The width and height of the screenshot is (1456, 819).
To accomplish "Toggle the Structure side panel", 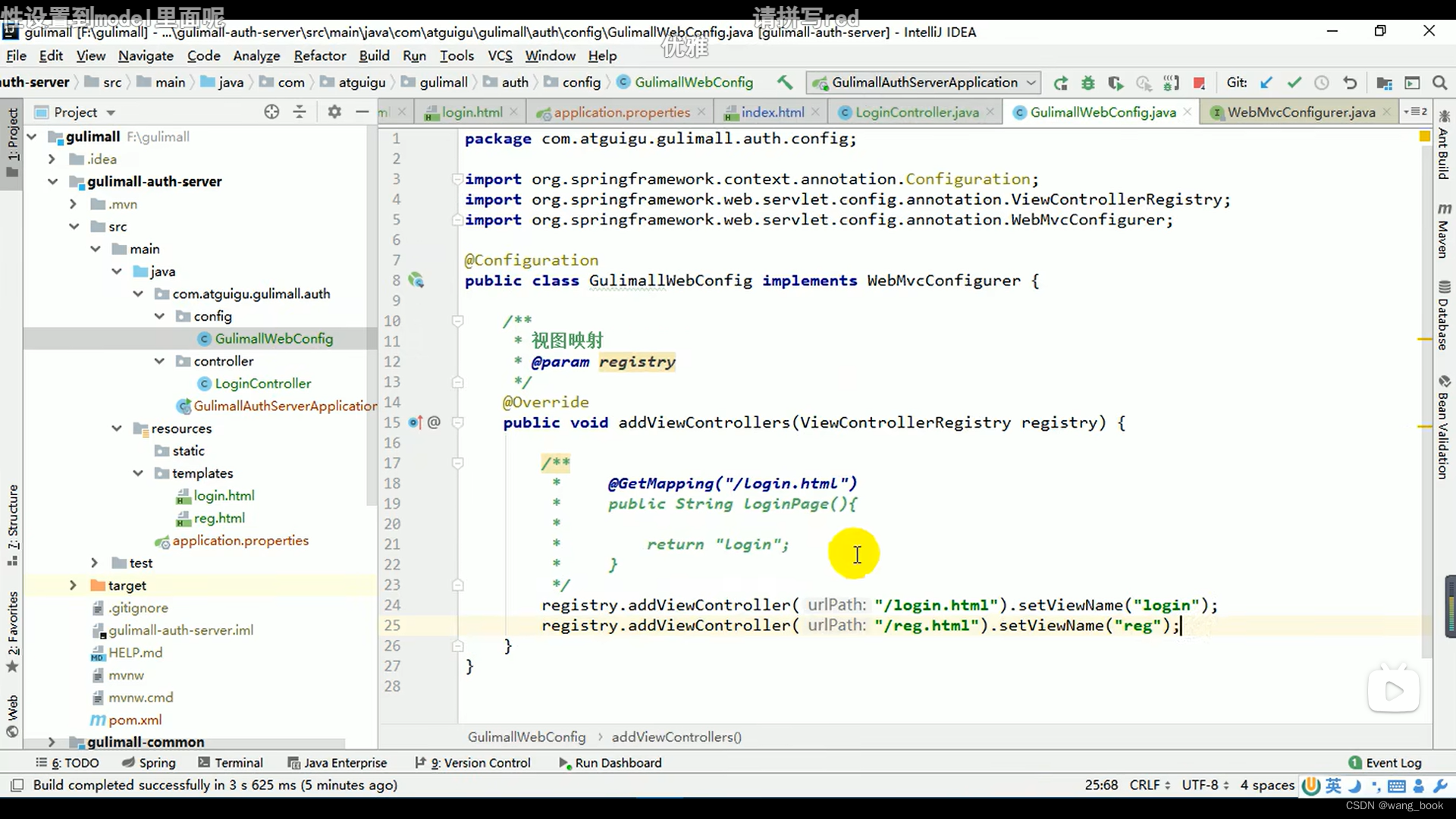I will 13,525.
